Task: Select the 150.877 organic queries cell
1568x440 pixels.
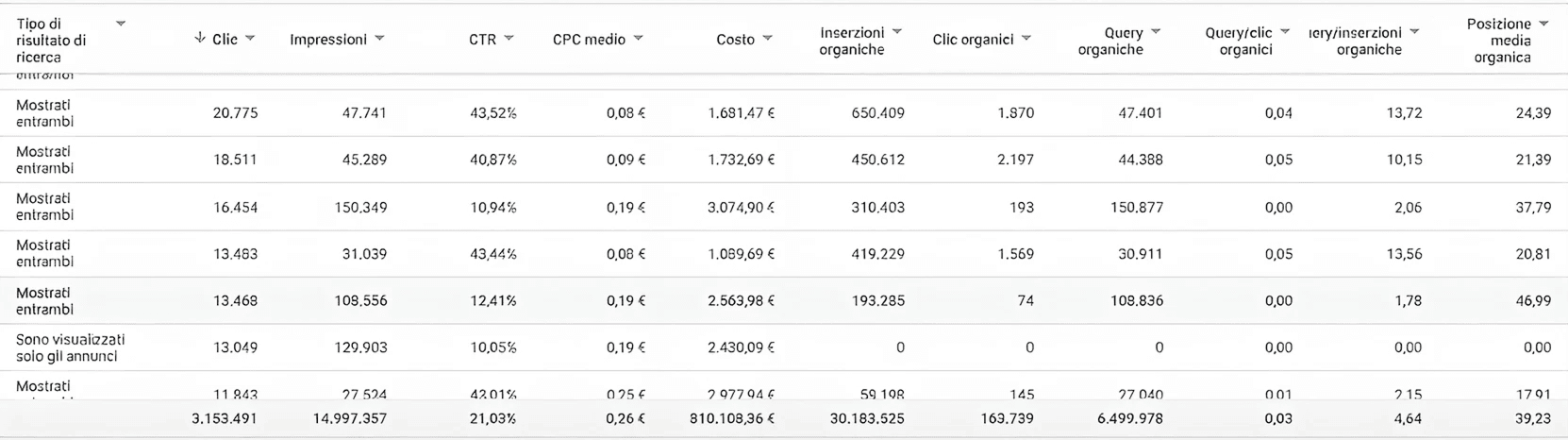Action: 1137,207
